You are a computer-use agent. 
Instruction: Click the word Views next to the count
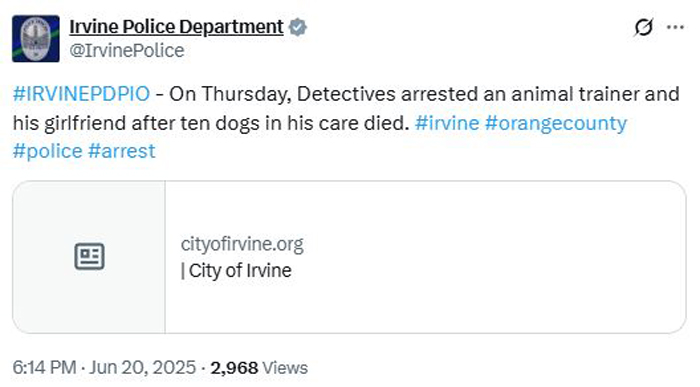click(x=285, y=368)
